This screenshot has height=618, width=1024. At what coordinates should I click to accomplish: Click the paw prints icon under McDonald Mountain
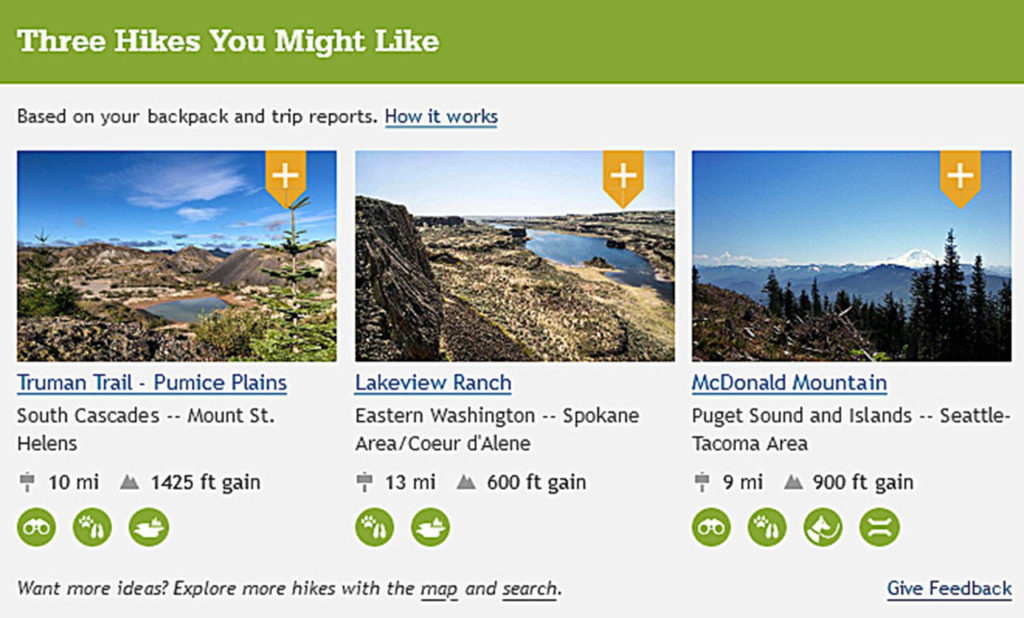pos(768,527)
